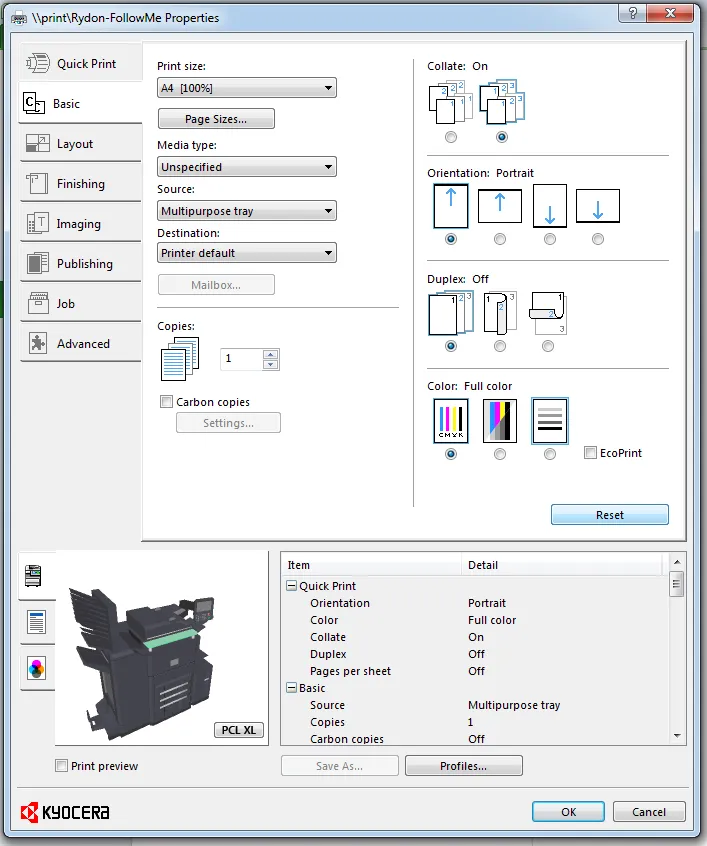This screenshot has width=707, height=846.
Task: Click the collate on pages icon
Action: pyautogui.click(x=502, y=102)
